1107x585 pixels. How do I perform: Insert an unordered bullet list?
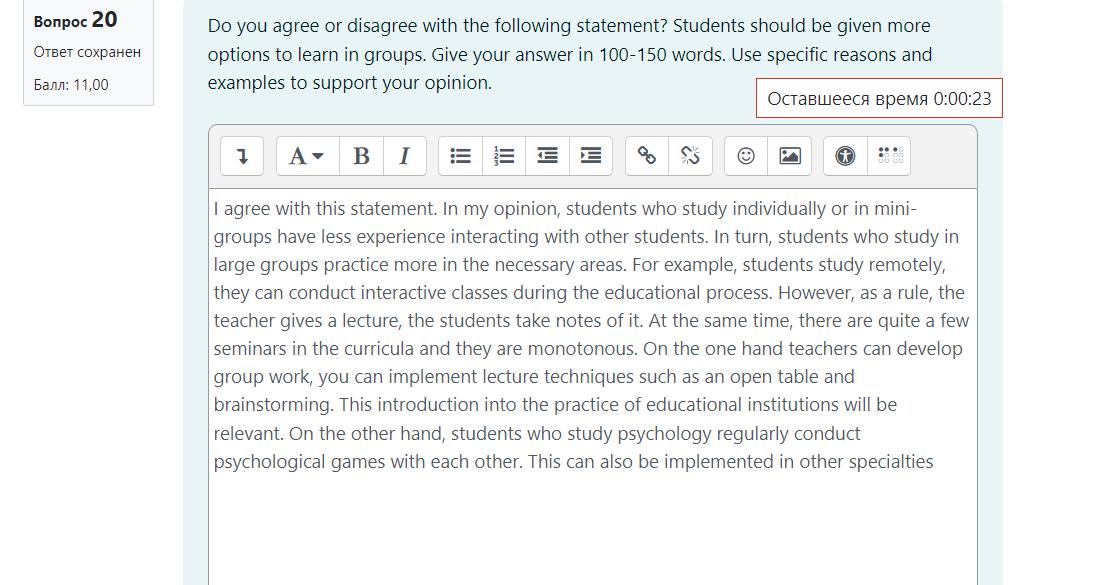460,156
